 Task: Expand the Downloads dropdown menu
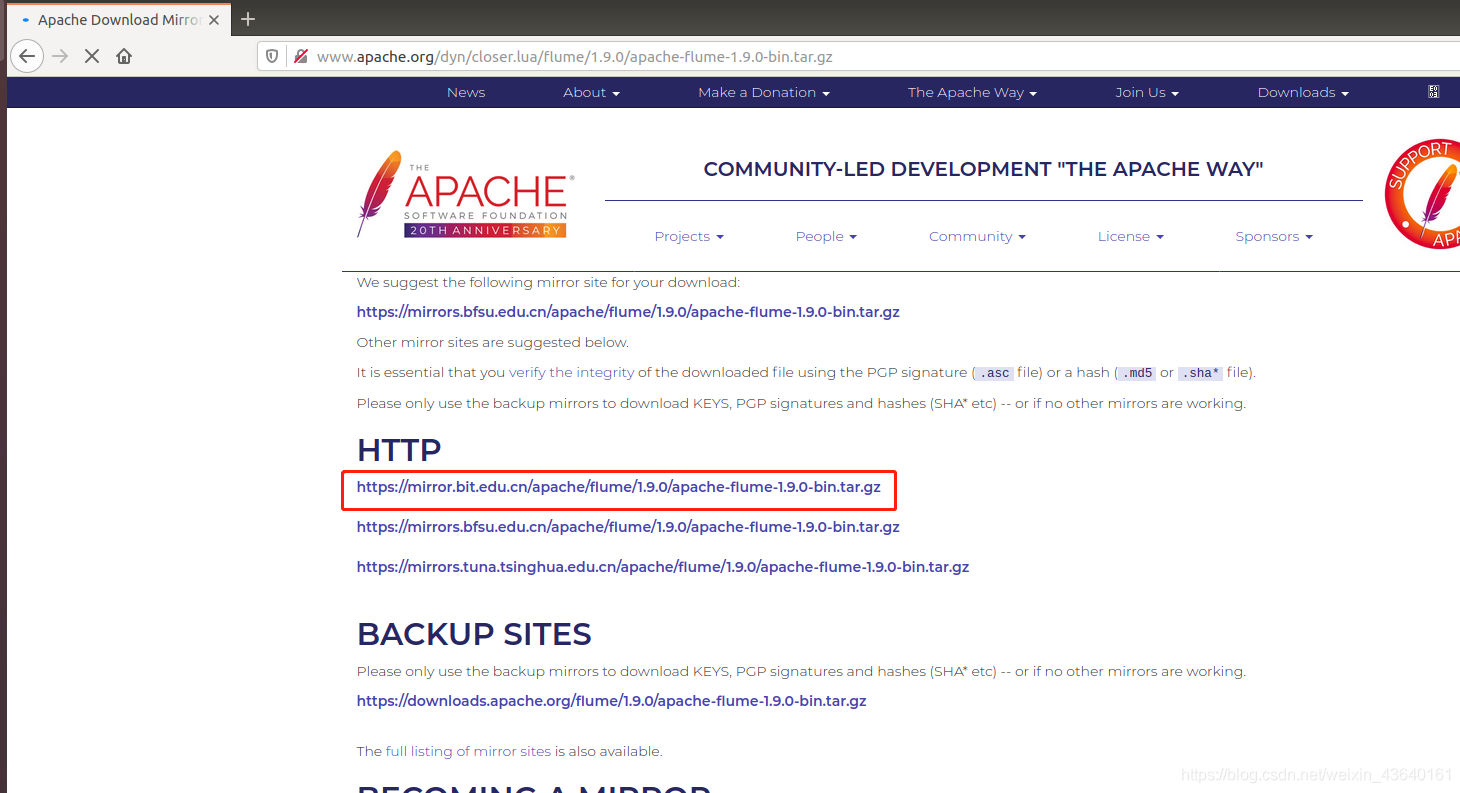1303,92
